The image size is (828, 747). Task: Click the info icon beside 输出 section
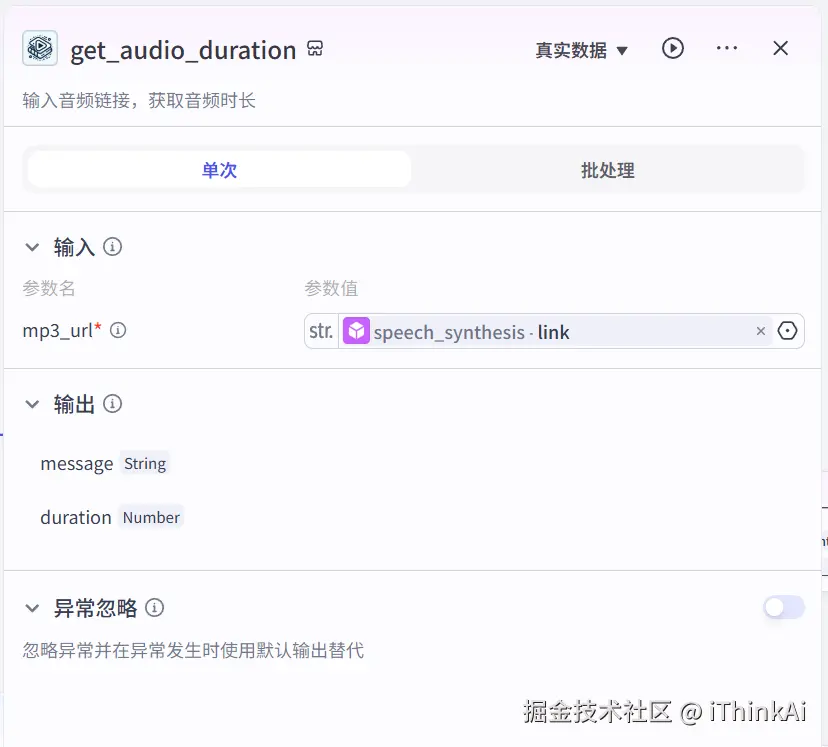(112, 404)
